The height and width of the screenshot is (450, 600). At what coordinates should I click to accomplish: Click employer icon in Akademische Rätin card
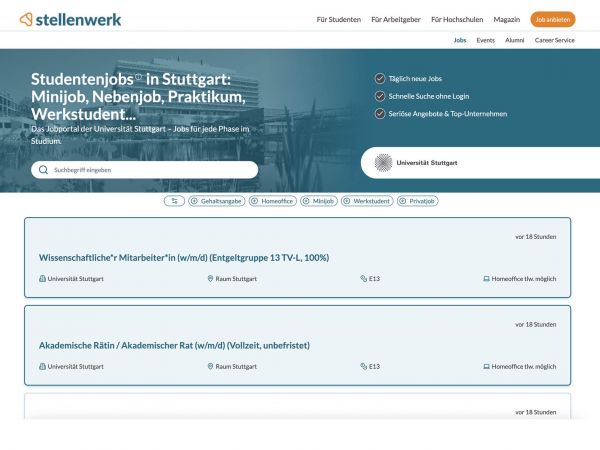coord(42,366)
